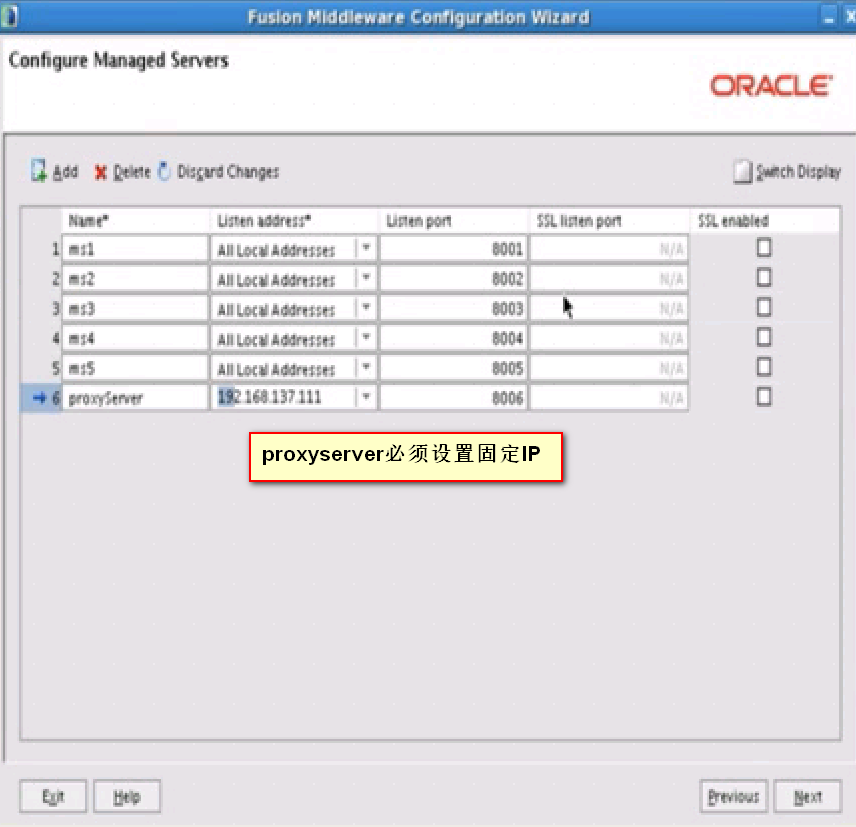Minimize the Configuration Wizard window
The width and height of the screenshot is (856, 827).
[829, 18]
